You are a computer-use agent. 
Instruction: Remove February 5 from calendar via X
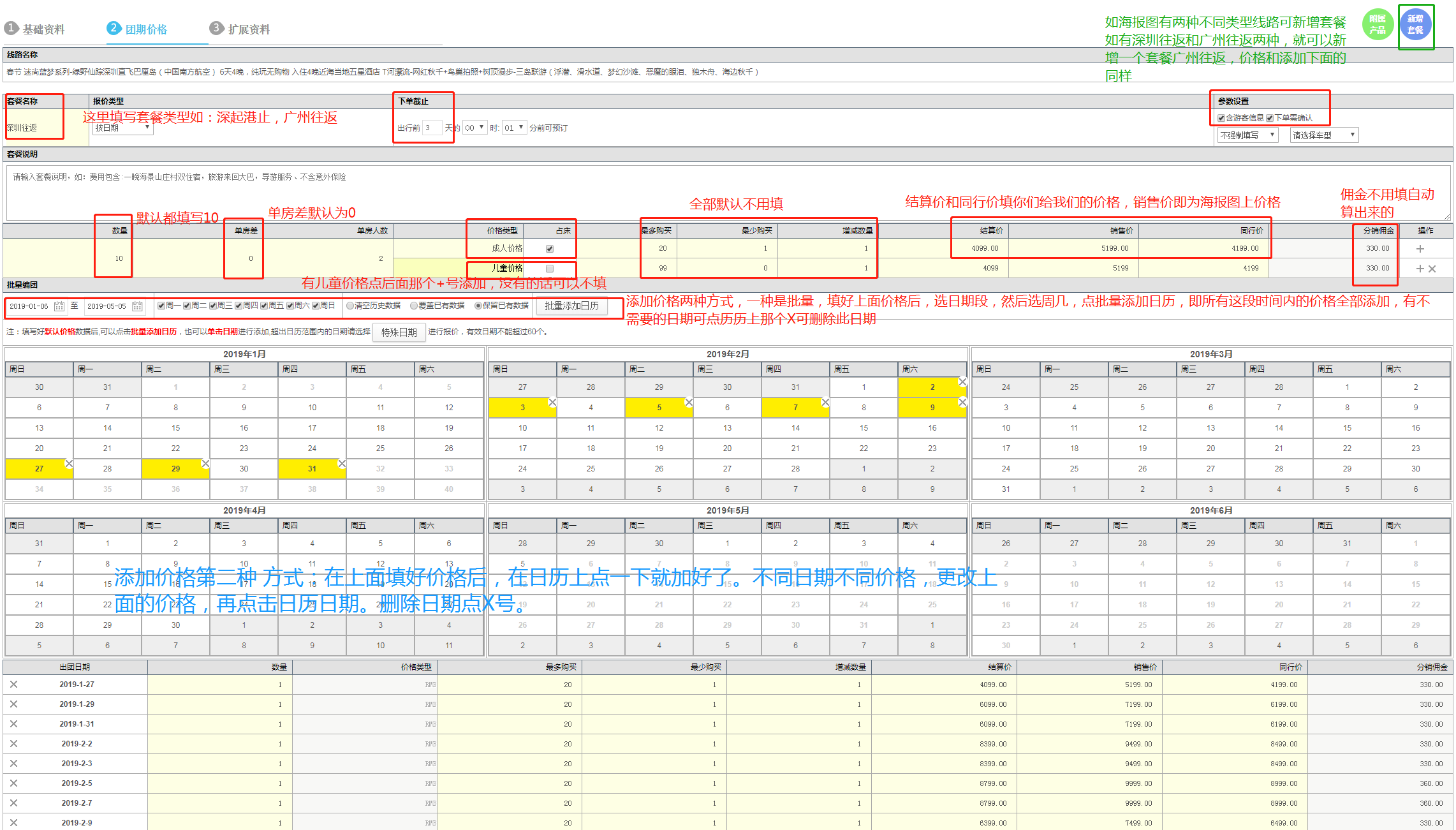pyautogui.click(x=689, y=402)
